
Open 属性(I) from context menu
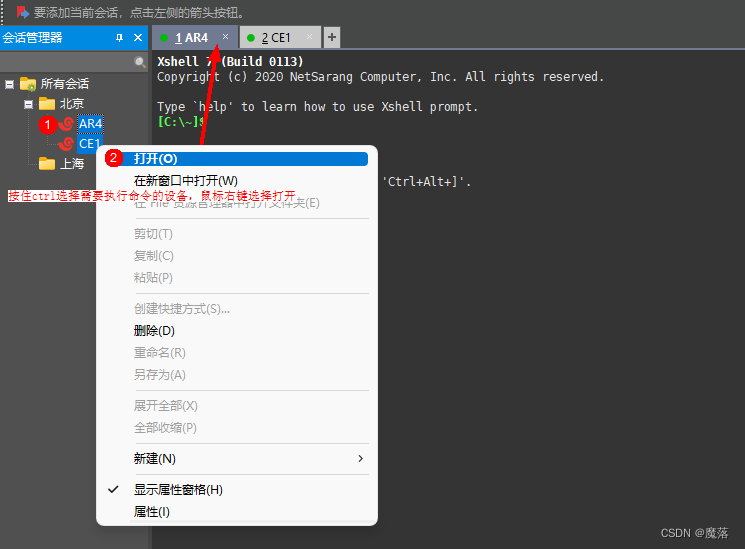(152, 512)
